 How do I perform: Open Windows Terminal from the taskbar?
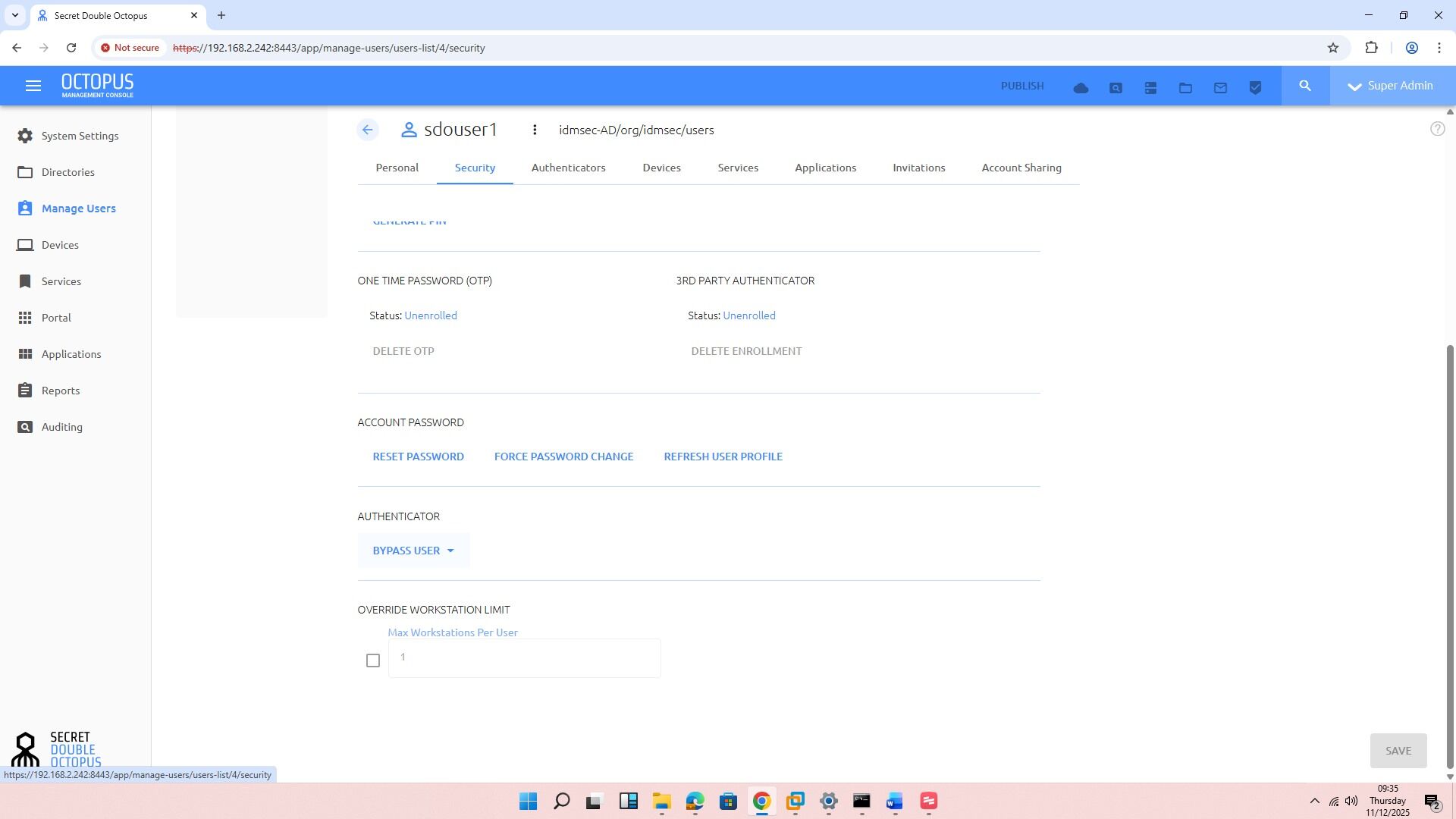pyautogui.click(x=861, y=801)
